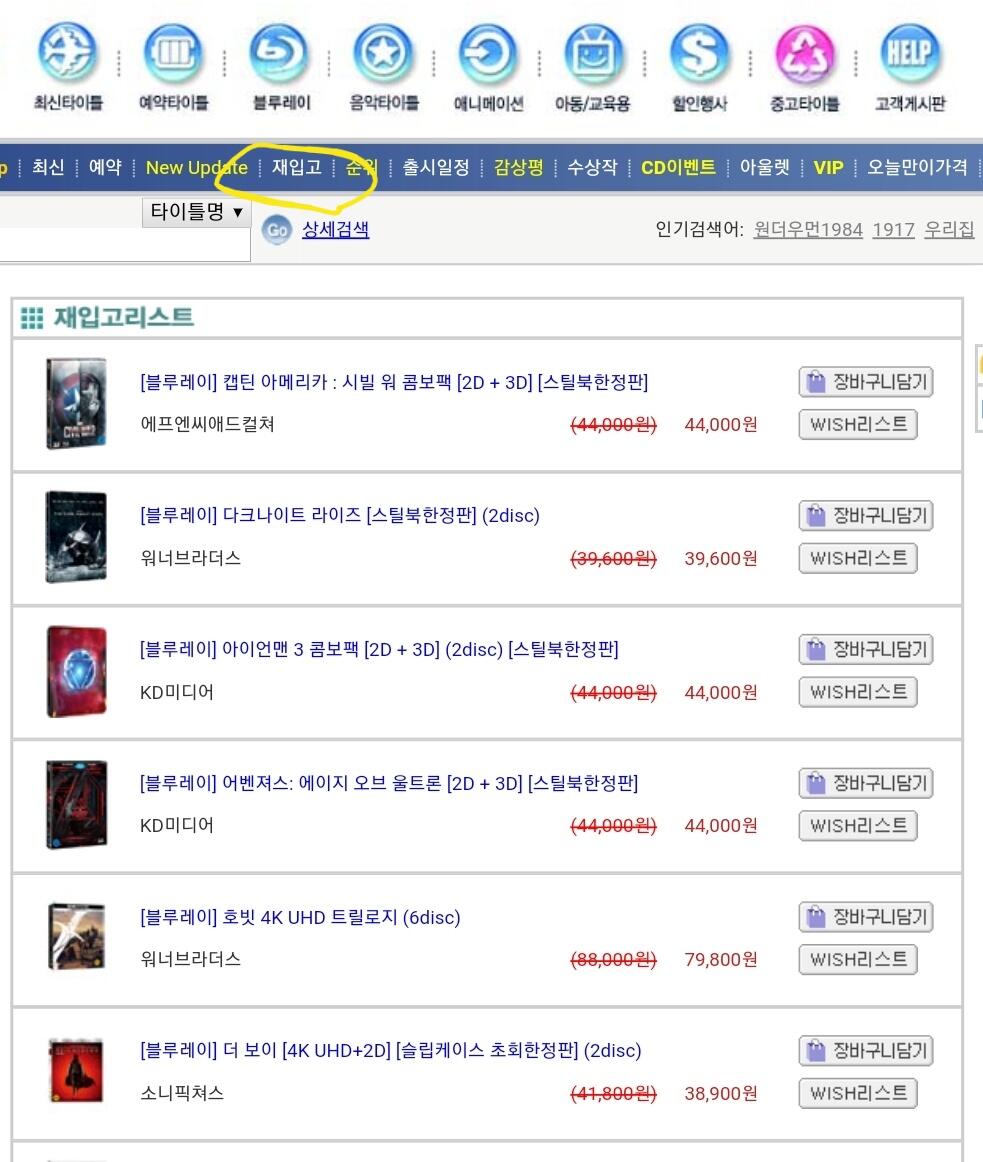Add 호빗 4K UHD 트릴로지 to WISH리스트

point(858,960)
